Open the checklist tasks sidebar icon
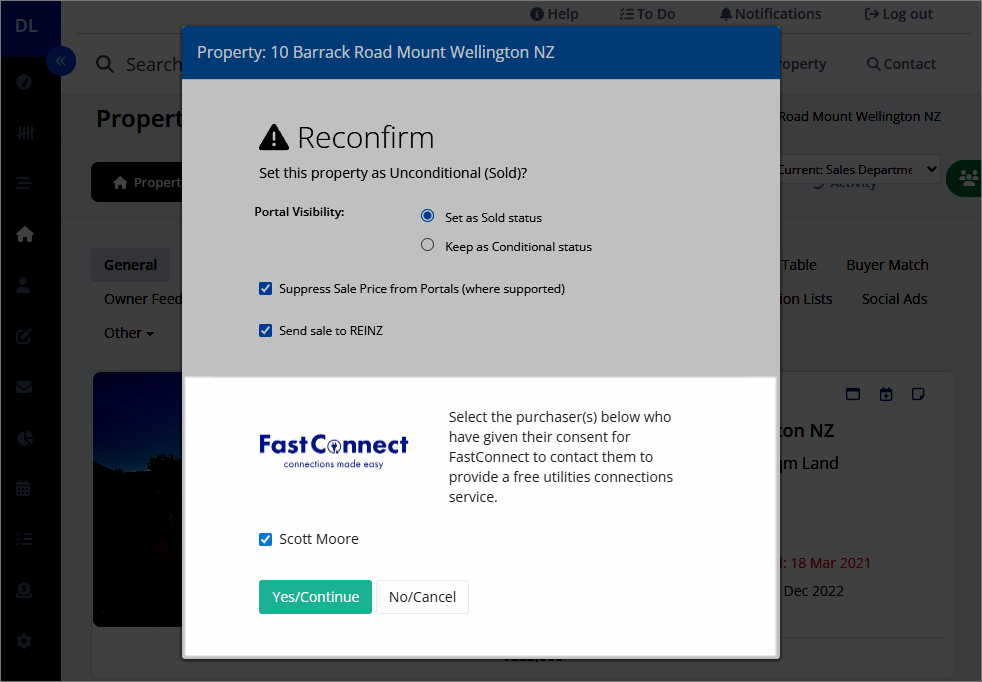The width and height of the screenshot is (982, 682). pos(24,539)
